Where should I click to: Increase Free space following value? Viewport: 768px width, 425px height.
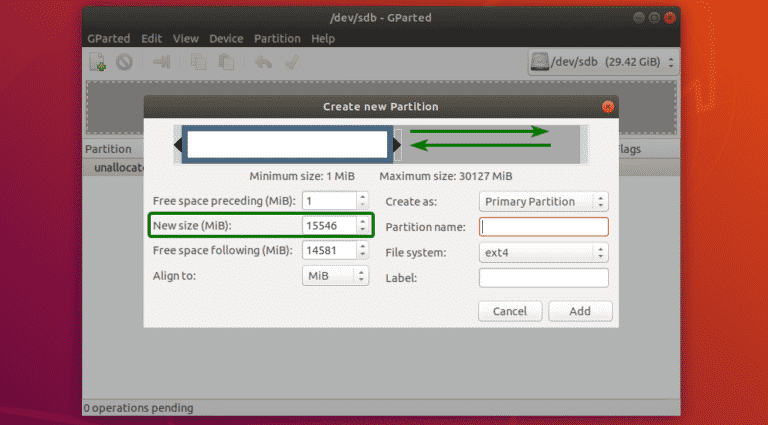pyautogui.click(x=362, y=246)
